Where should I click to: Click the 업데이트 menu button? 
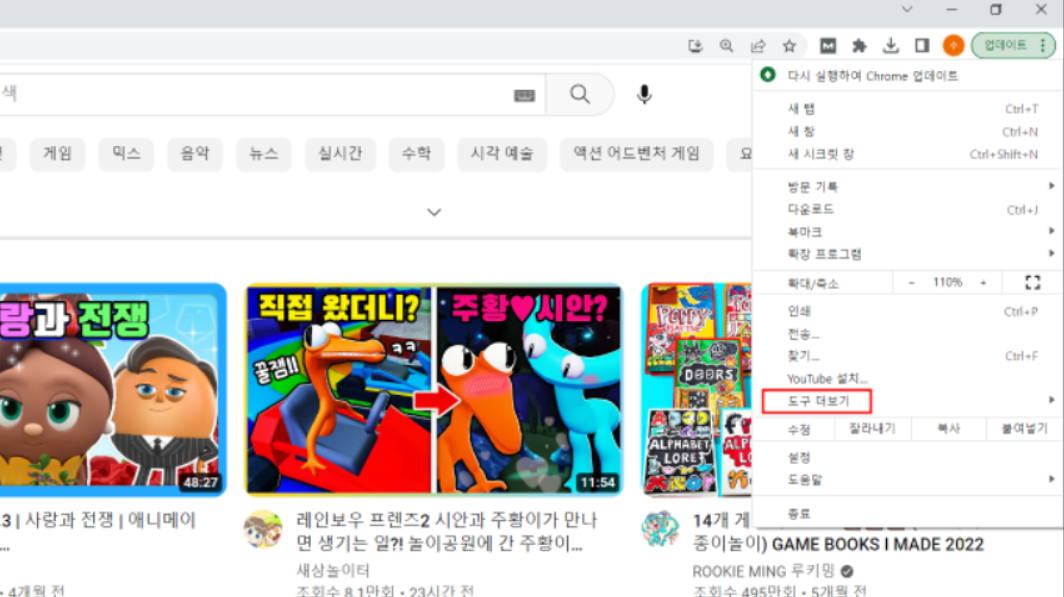click(x=1014, y=45)
